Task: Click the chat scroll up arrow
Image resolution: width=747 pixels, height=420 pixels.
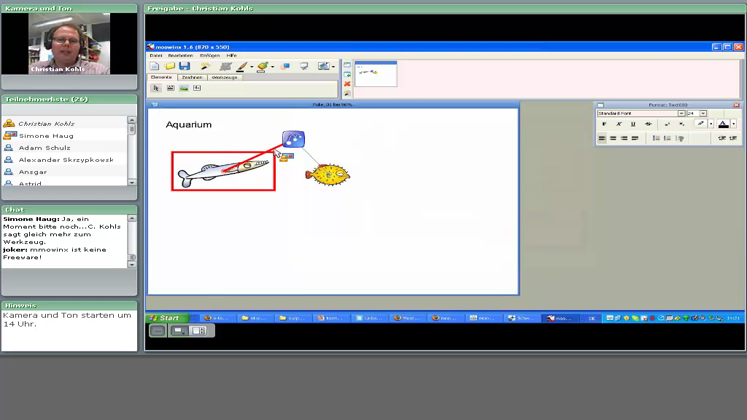Action: coord(132,218)
